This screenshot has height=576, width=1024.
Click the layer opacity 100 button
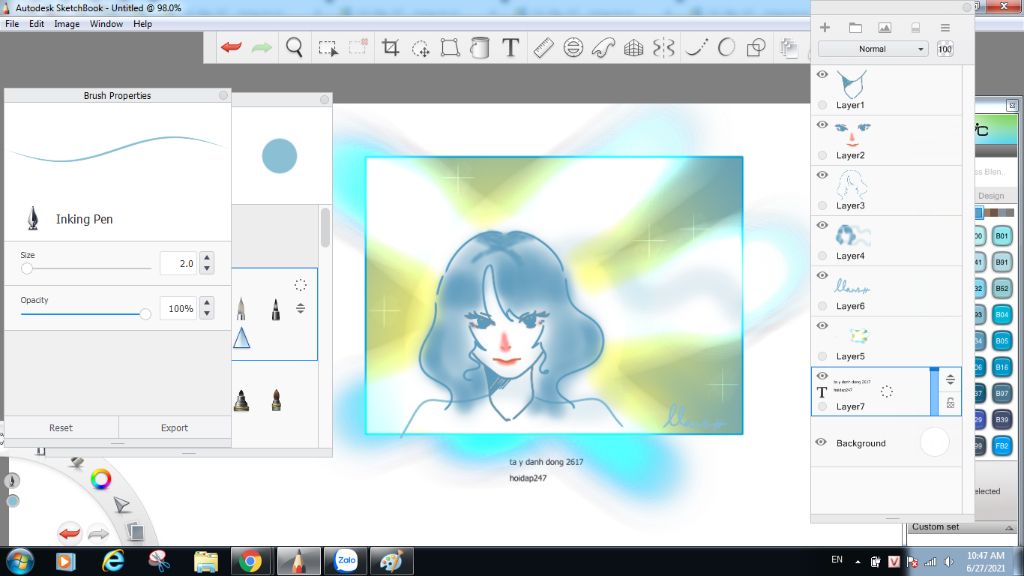[945, 49]
